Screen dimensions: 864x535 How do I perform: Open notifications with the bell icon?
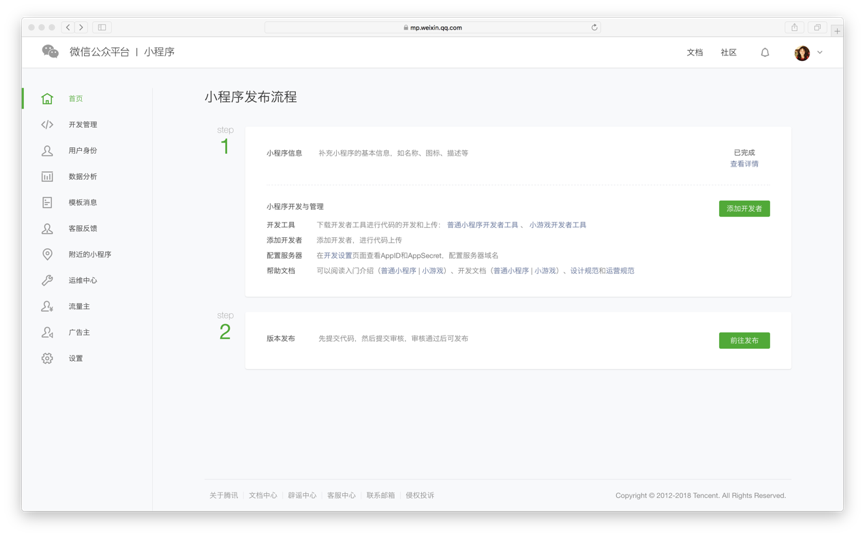[x=765, y=52]
